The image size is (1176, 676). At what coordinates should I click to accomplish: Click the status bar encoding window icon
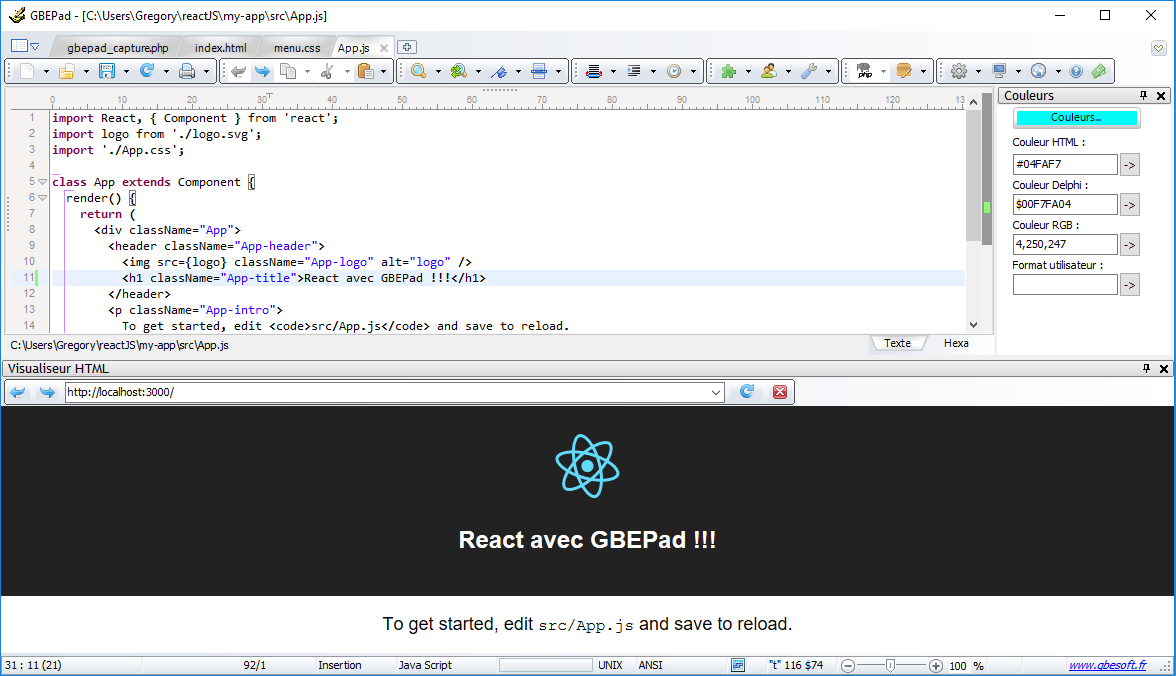[x=738, y=665]
